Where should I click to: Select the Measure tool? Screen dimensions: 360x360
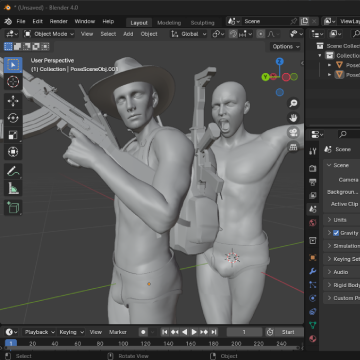[13, 189]
